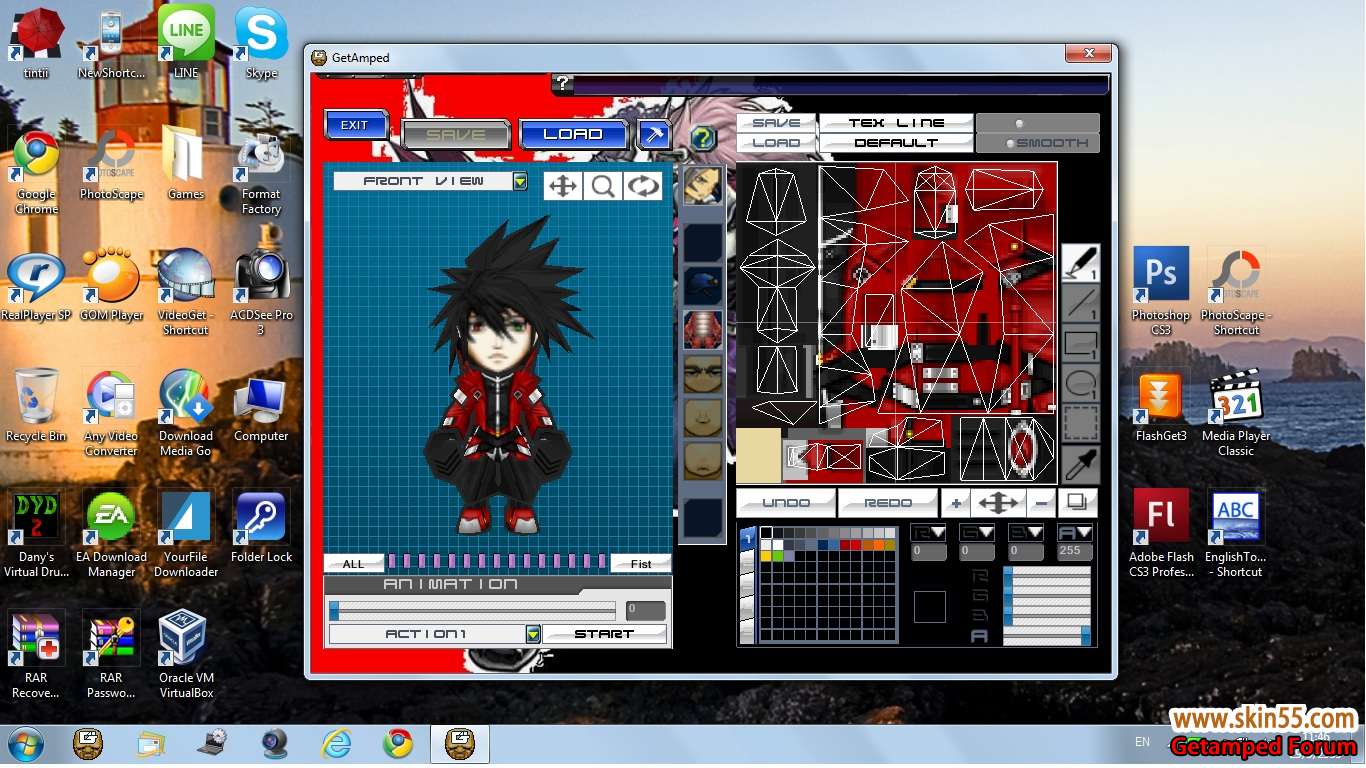Image resolution: width=1366 pixels, height=768 pixels.
Task: Click the UNDO button
Action: [x=786, y=503]
